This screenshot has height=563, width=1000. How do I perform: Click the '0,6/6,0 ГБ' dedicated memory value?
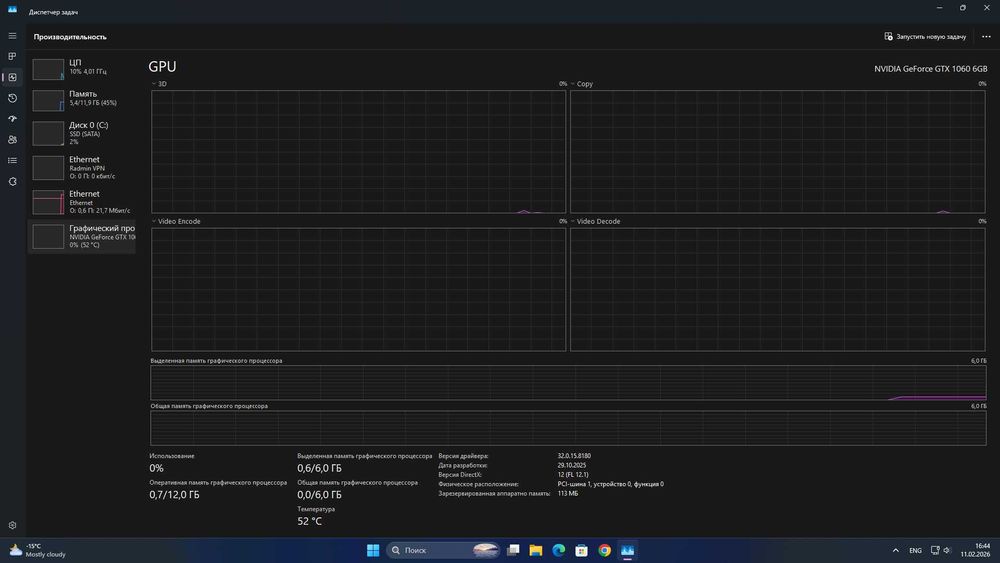(x=320, y=468)
